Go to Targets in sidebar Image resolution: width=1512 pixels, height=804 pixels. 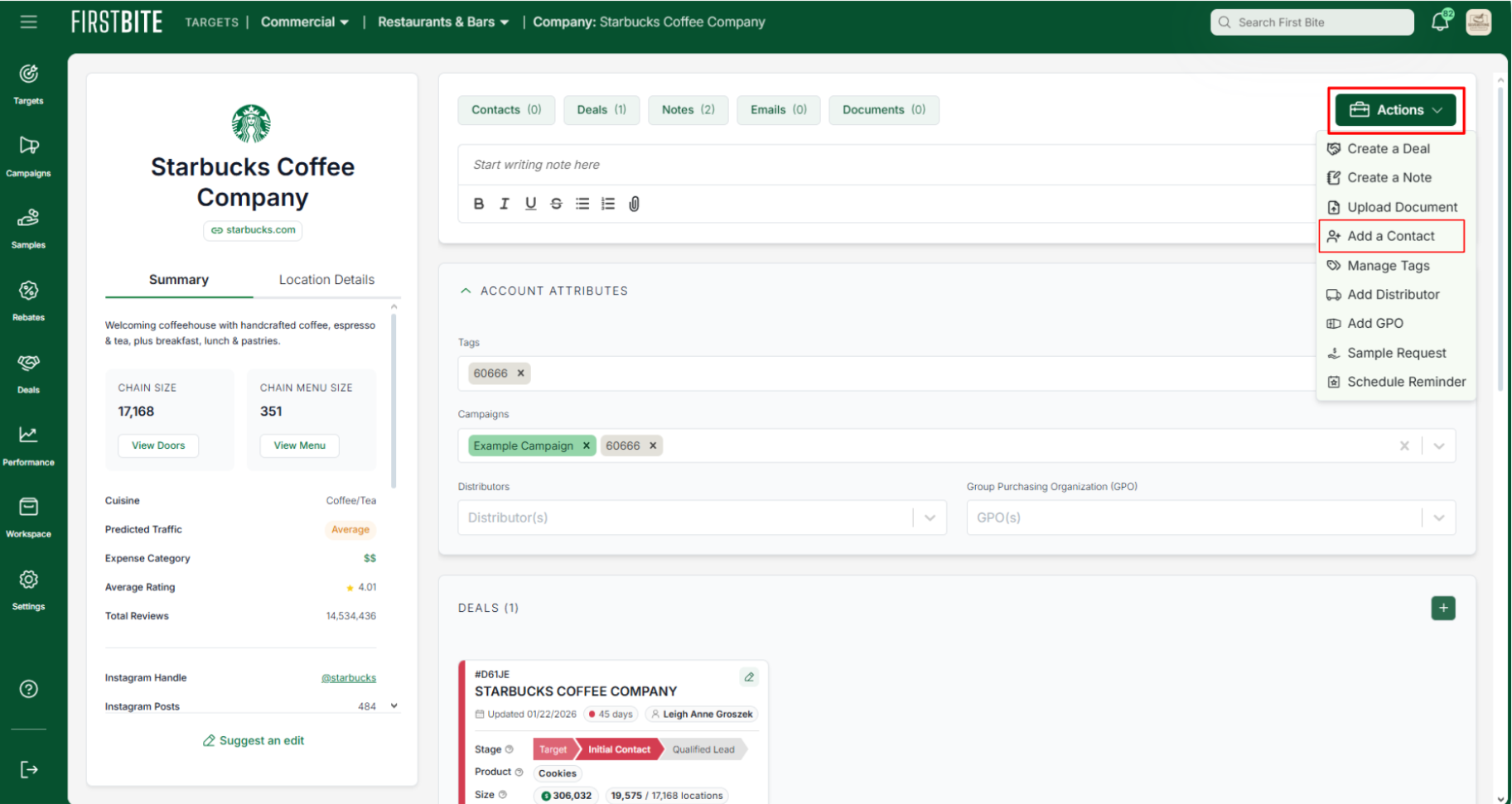29,84
